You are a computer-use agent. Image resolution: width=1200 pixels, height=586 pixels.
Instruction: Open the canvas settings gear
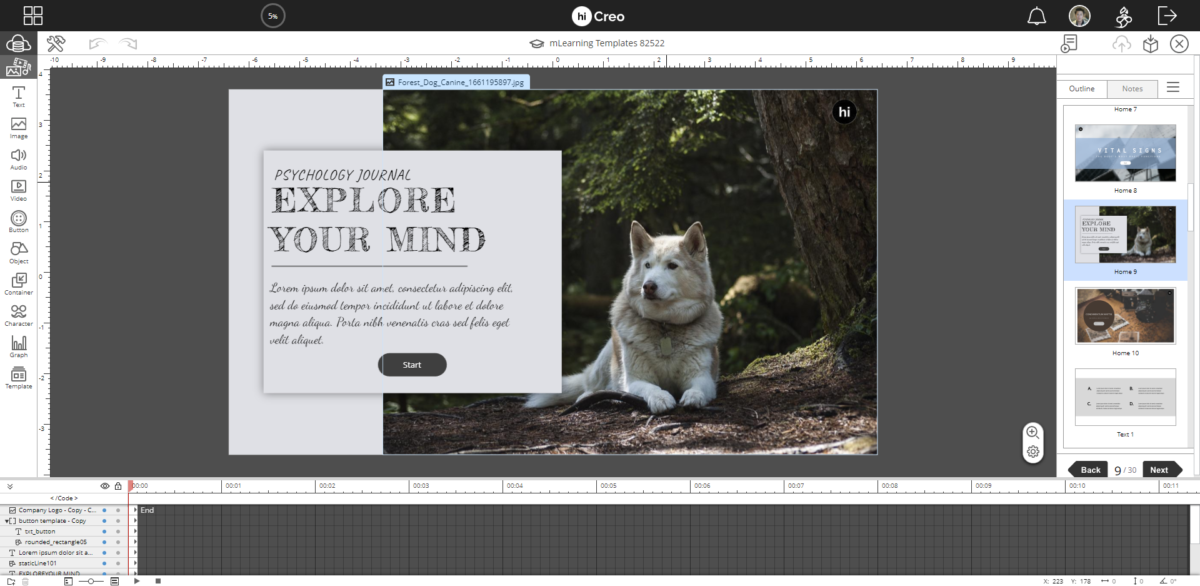(x=1033, y=451)
